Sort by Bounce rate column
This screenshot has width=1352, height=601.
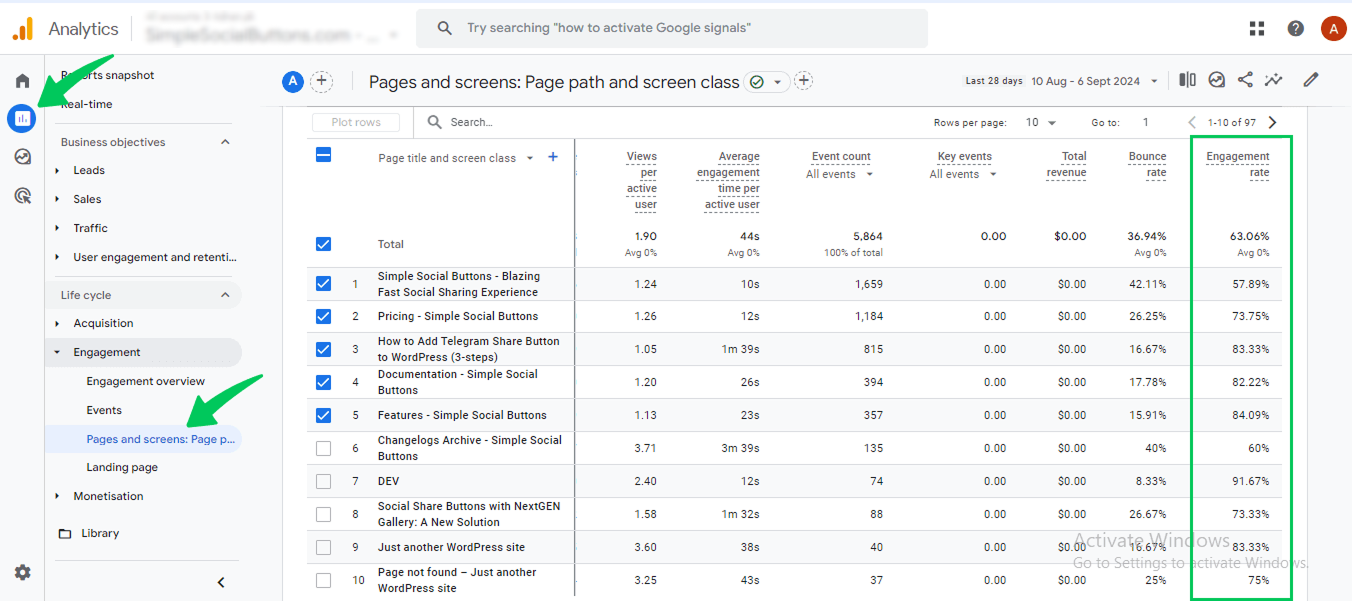(1147, 164)
